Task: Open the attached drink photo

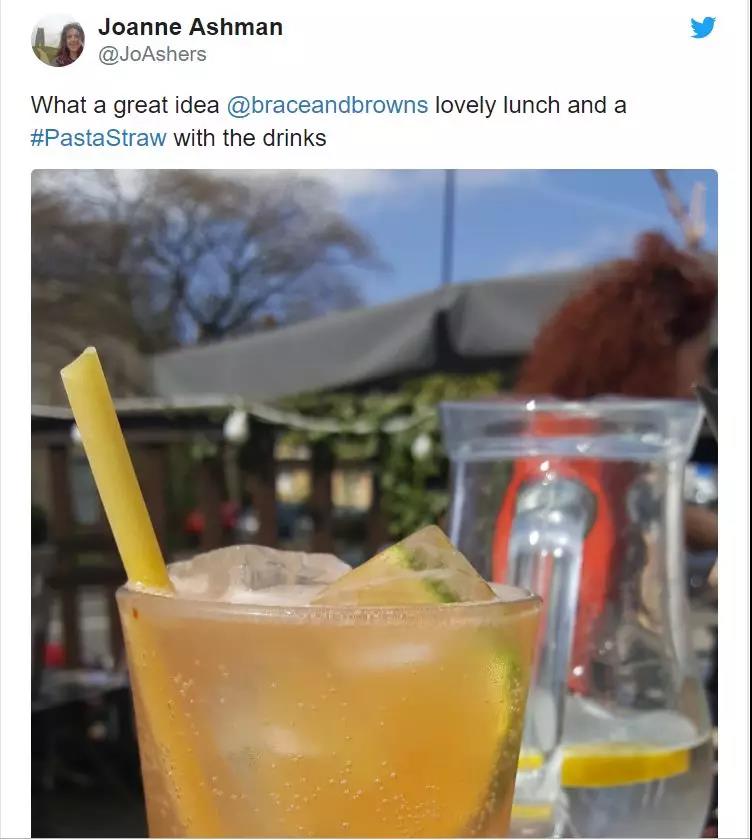Action: click(374, 503)
